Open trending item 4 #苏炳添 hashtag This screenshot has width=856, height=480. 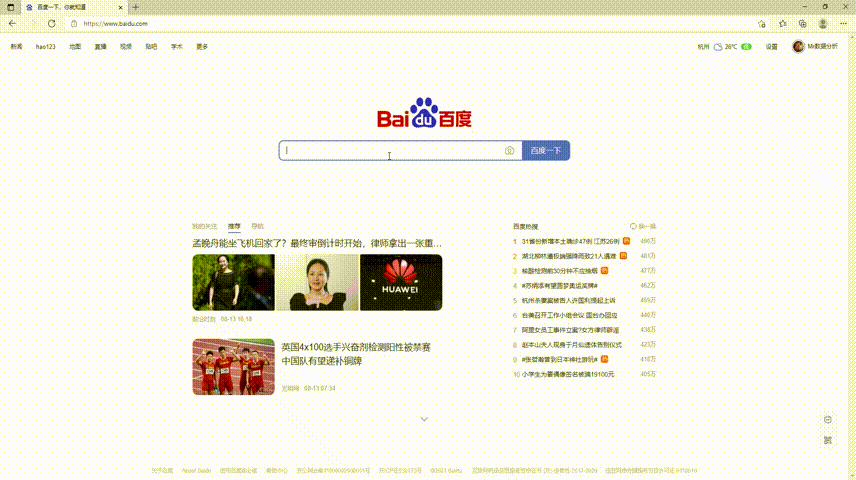coord(560,285)
